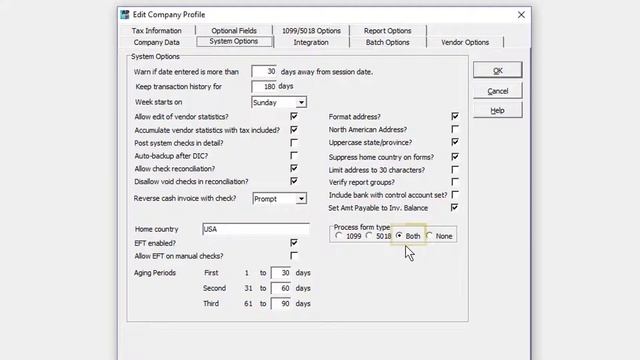Toggle the Format address checkbox
This screenshot has width=640, height=360.
coord(455,116)
